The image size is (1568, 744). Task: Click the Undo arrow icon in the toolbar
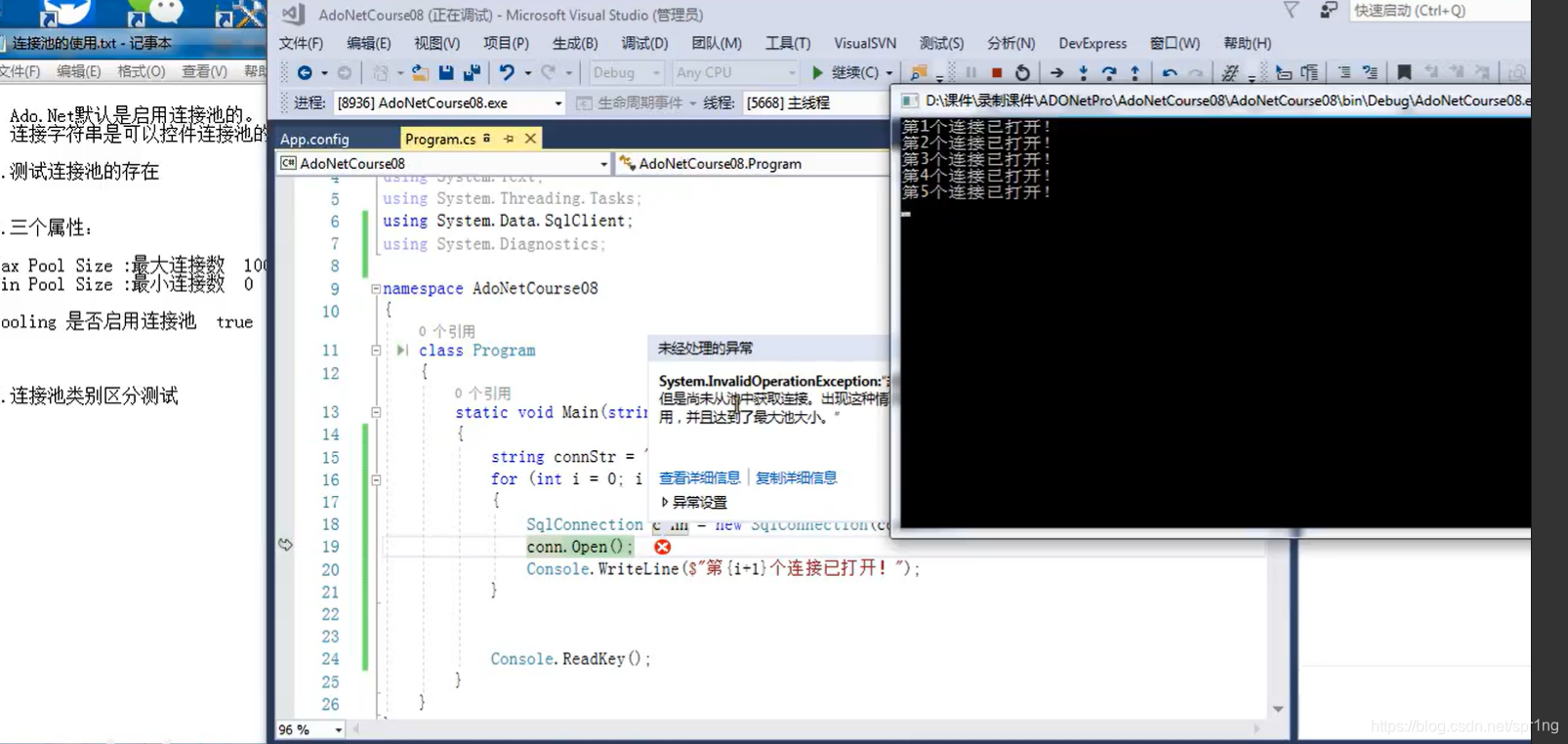coord(506,72)
